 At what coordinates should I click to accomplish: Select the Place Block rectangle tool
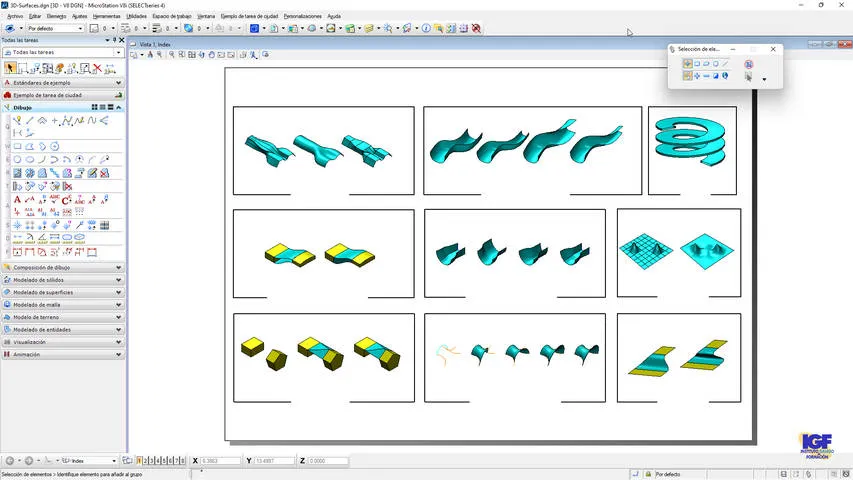[17, 146]
